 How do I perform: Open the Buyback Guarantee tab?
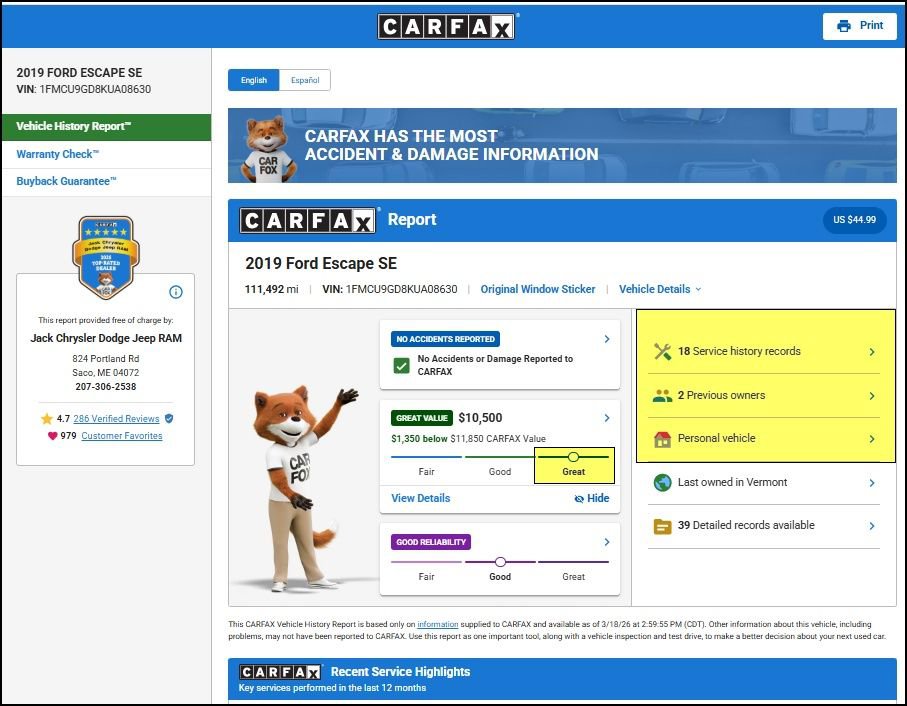click(x=67, y=181)
